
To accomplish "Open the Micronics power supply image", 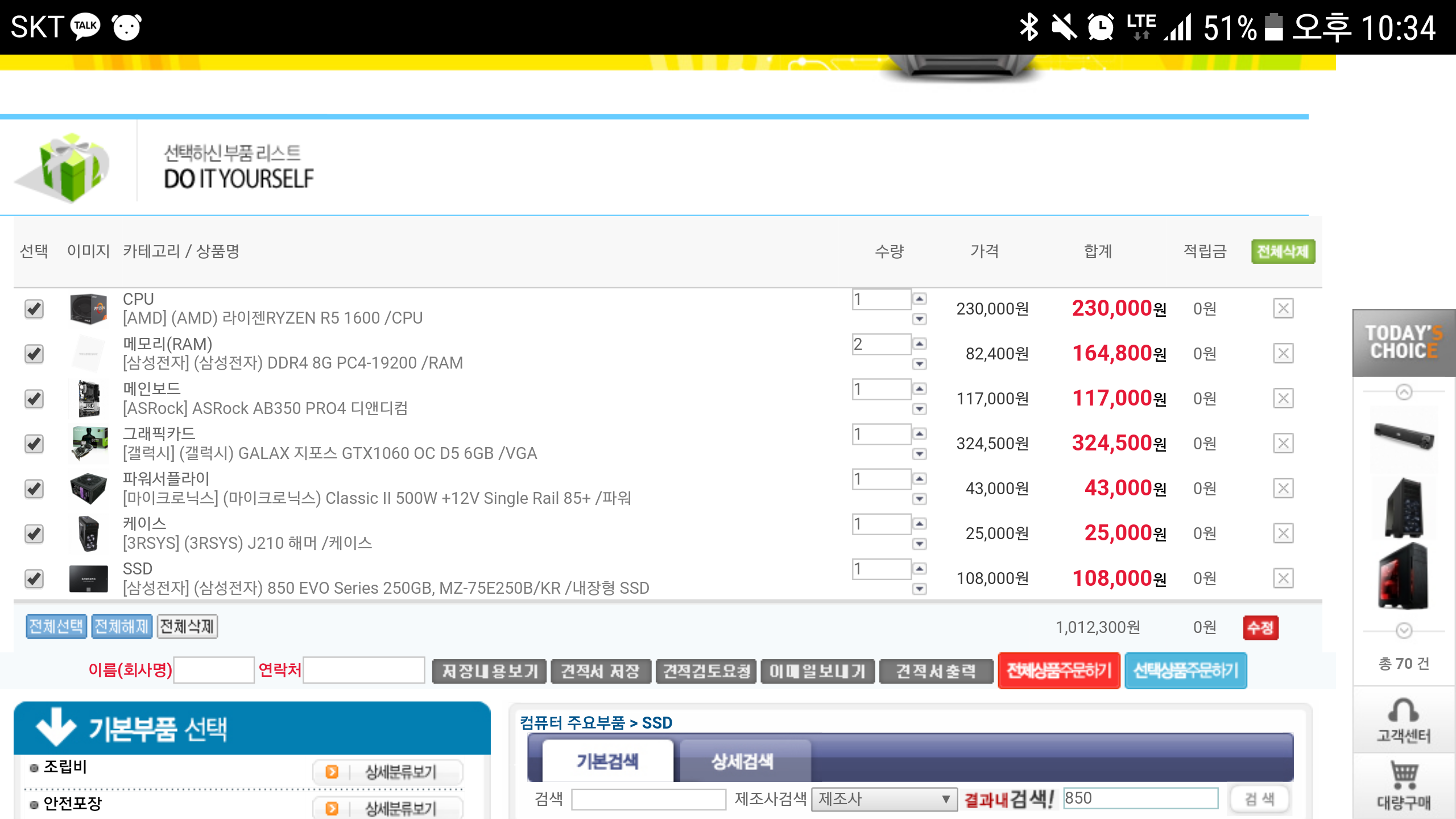I will click(x=88, y=489).
